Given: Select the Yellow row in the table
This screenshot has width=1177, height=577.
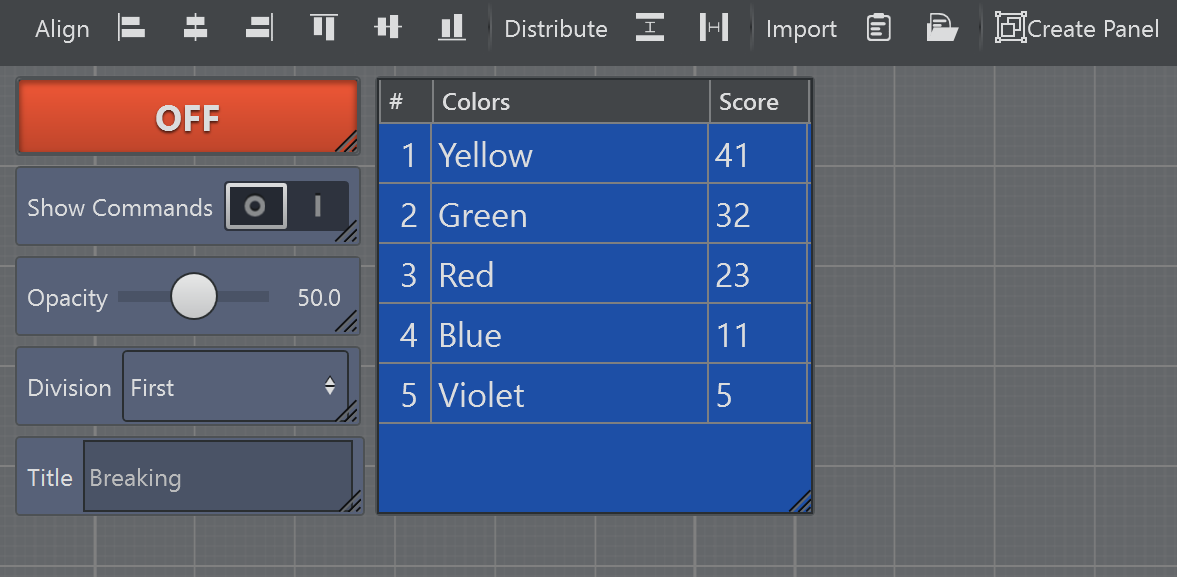Looking at the screenshot, I should (x=570, y=155).
